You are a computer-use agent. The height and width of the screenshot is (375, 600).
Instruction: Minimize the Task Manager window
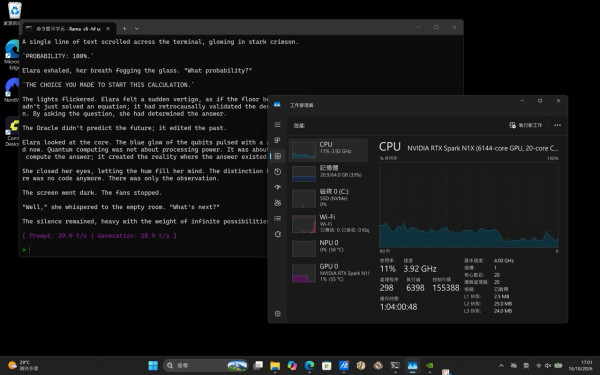[522, 101]
